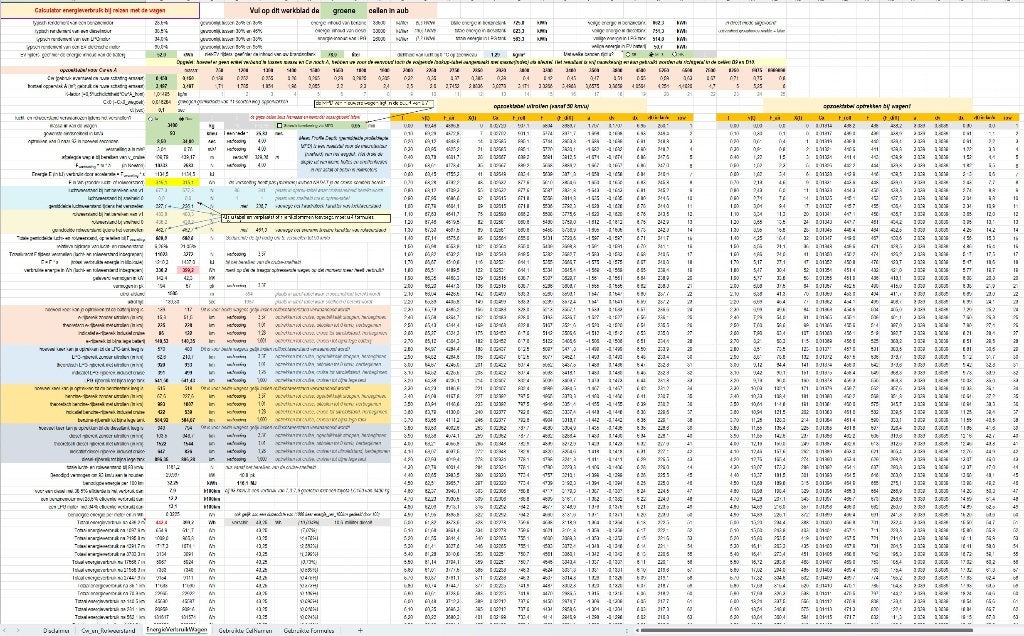This screenshot has height=636, width=1024.
Task: Open the Gebruikte Formules sheet tab
Action: [309, 631]
